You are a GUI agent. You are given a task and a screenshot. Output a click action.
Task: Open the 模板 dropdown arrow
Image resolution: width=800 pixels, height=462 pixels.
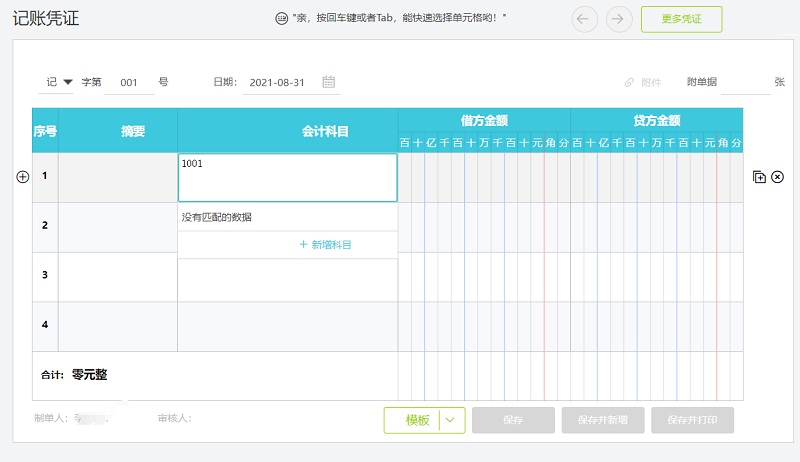[452, 420]
